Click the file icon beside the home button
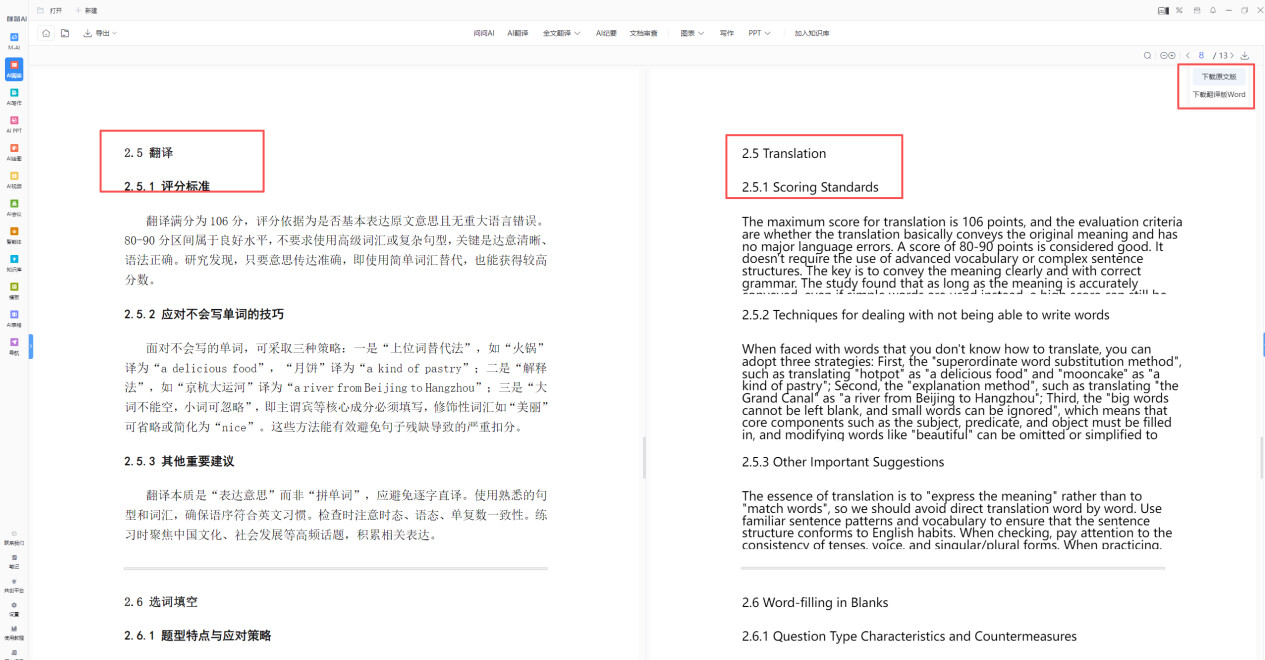The height and width of the screenshot is (660, 1265). click(x=65, y=33)
